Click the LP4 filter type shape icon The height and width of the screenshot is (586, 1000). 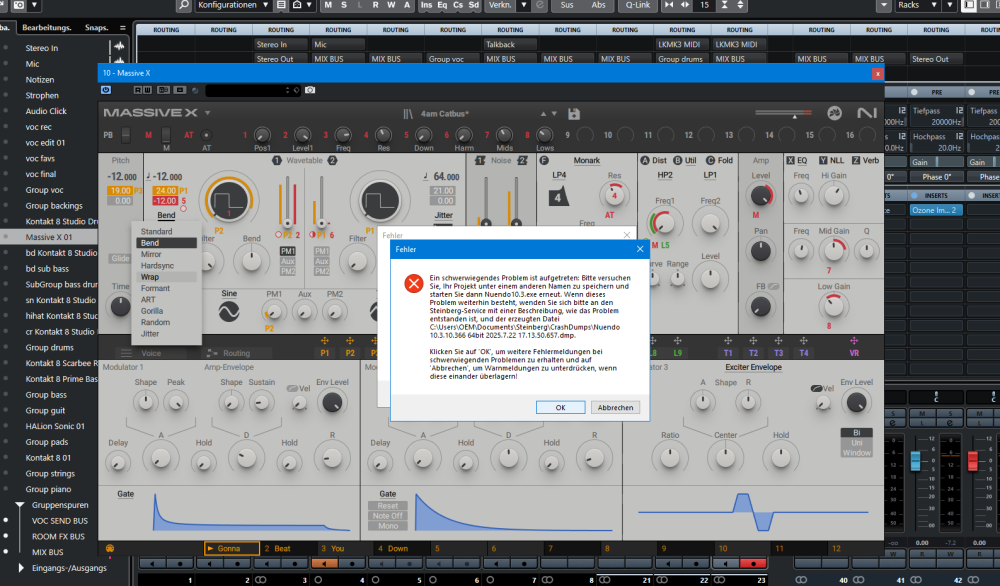tap(559, 196)
